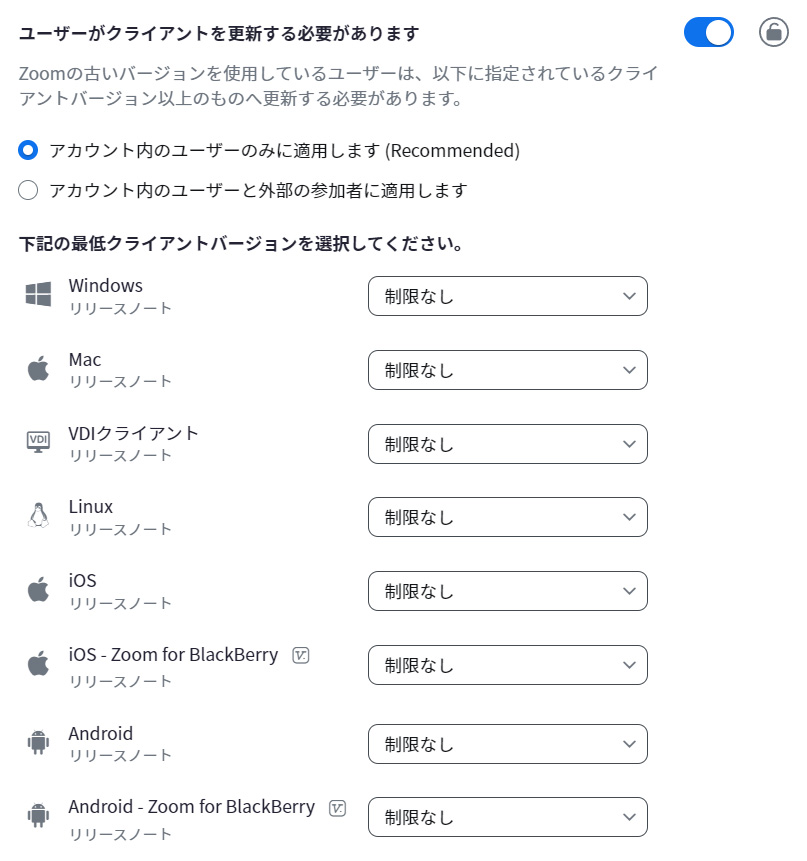Select radio for users and external participants
Screen dimensions: 807x861
click(x=28, y=190)
